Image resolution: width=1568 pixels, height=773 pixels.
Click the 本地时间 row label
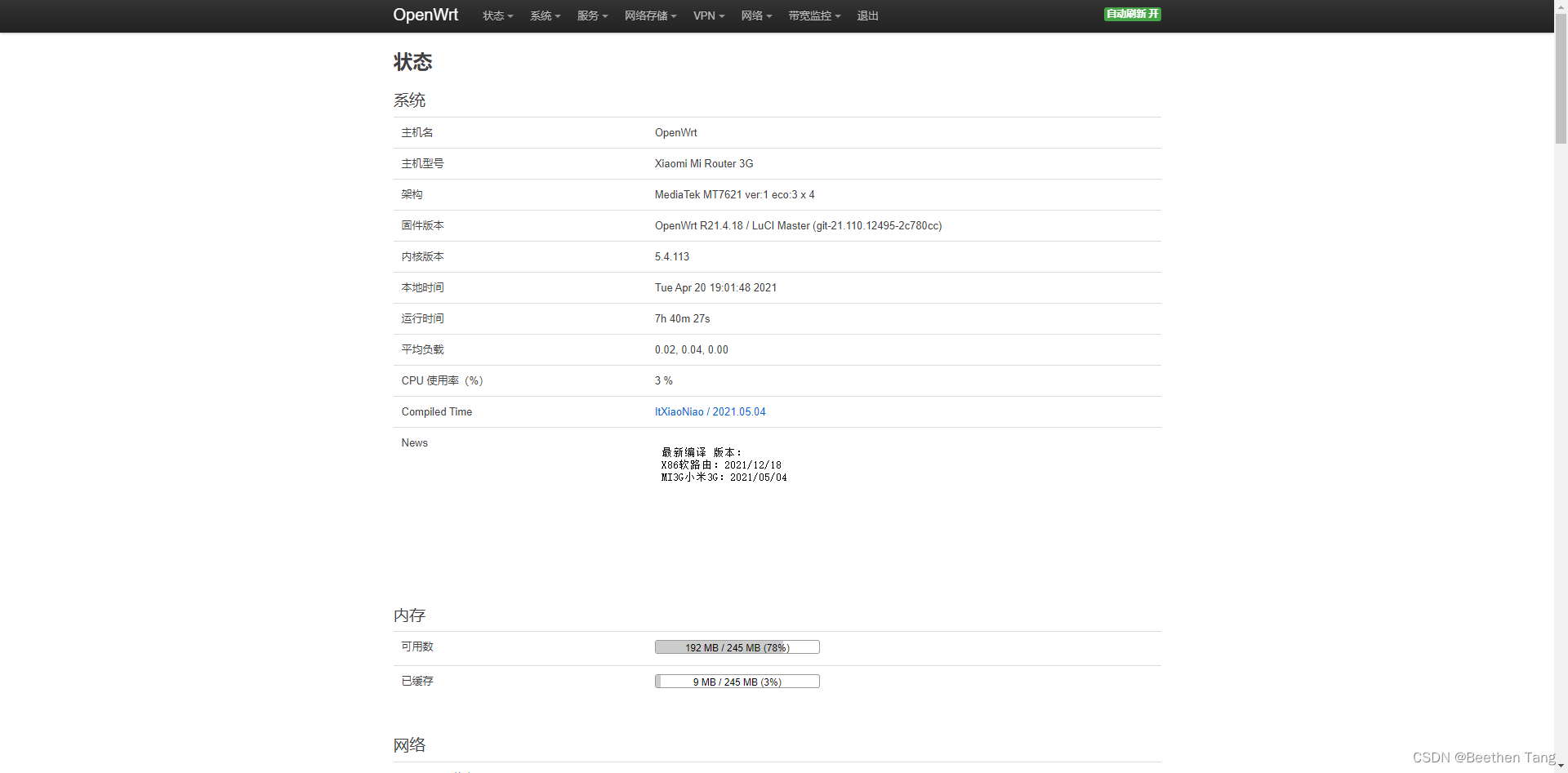[422, 287]
